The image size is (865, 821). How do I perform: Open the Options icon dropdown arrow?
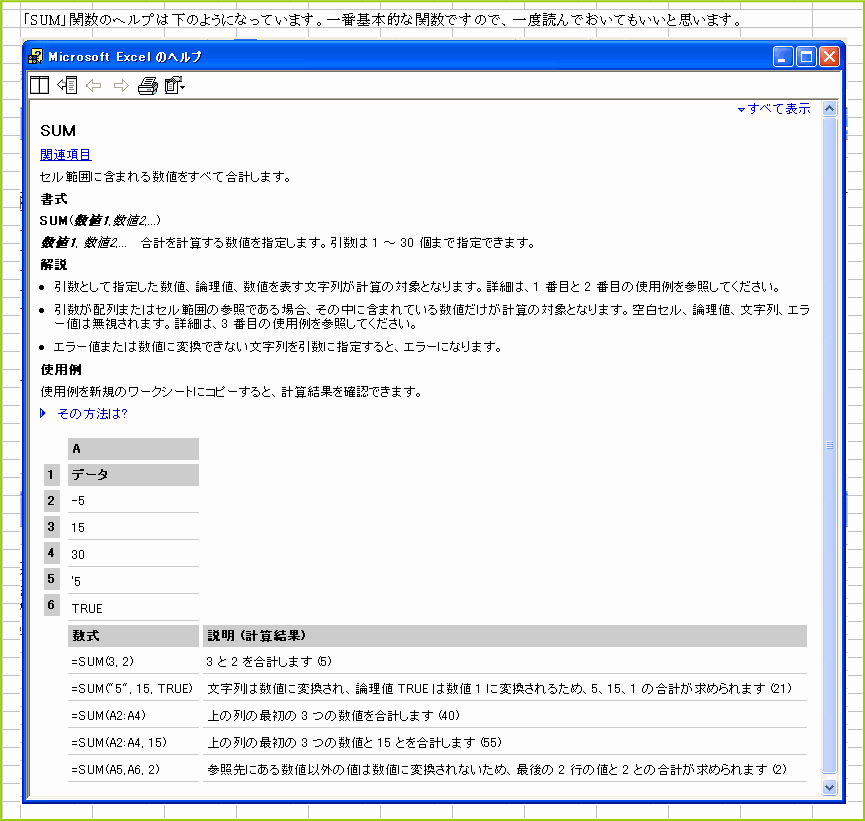pos(183,86)
